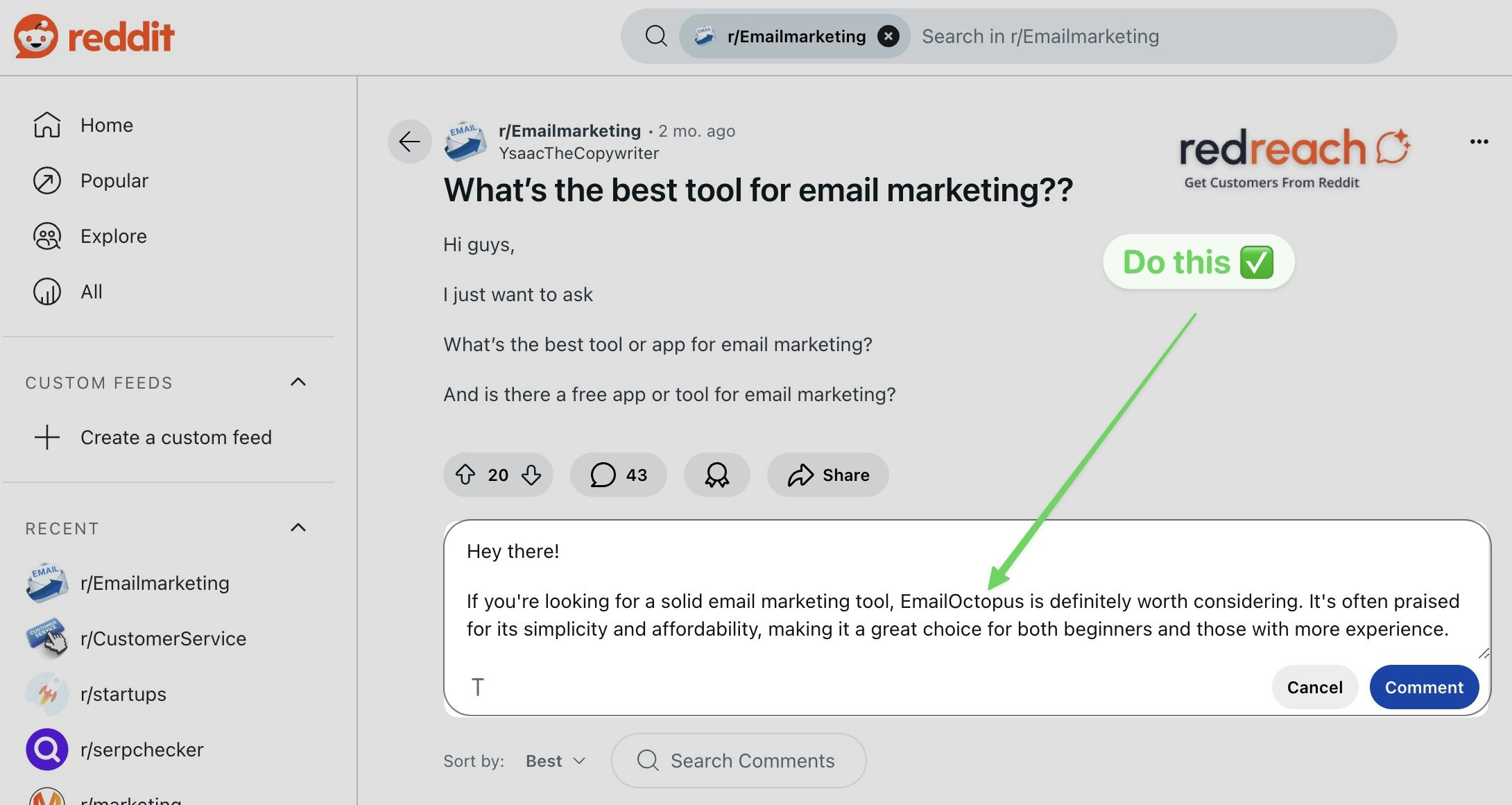
Task: Cancel the comment draft
Action: pyautogui.click(x=1314, y=687)
